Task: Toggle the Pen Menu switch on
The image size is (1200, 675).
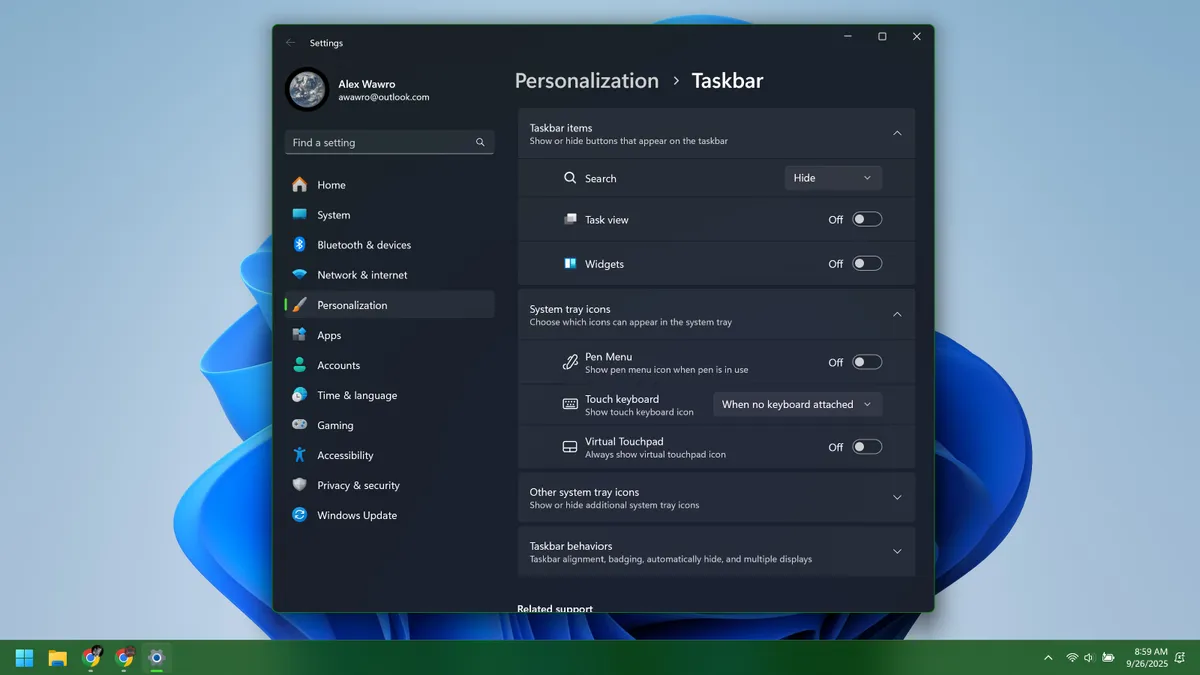Action: click(x=867, y=362)
